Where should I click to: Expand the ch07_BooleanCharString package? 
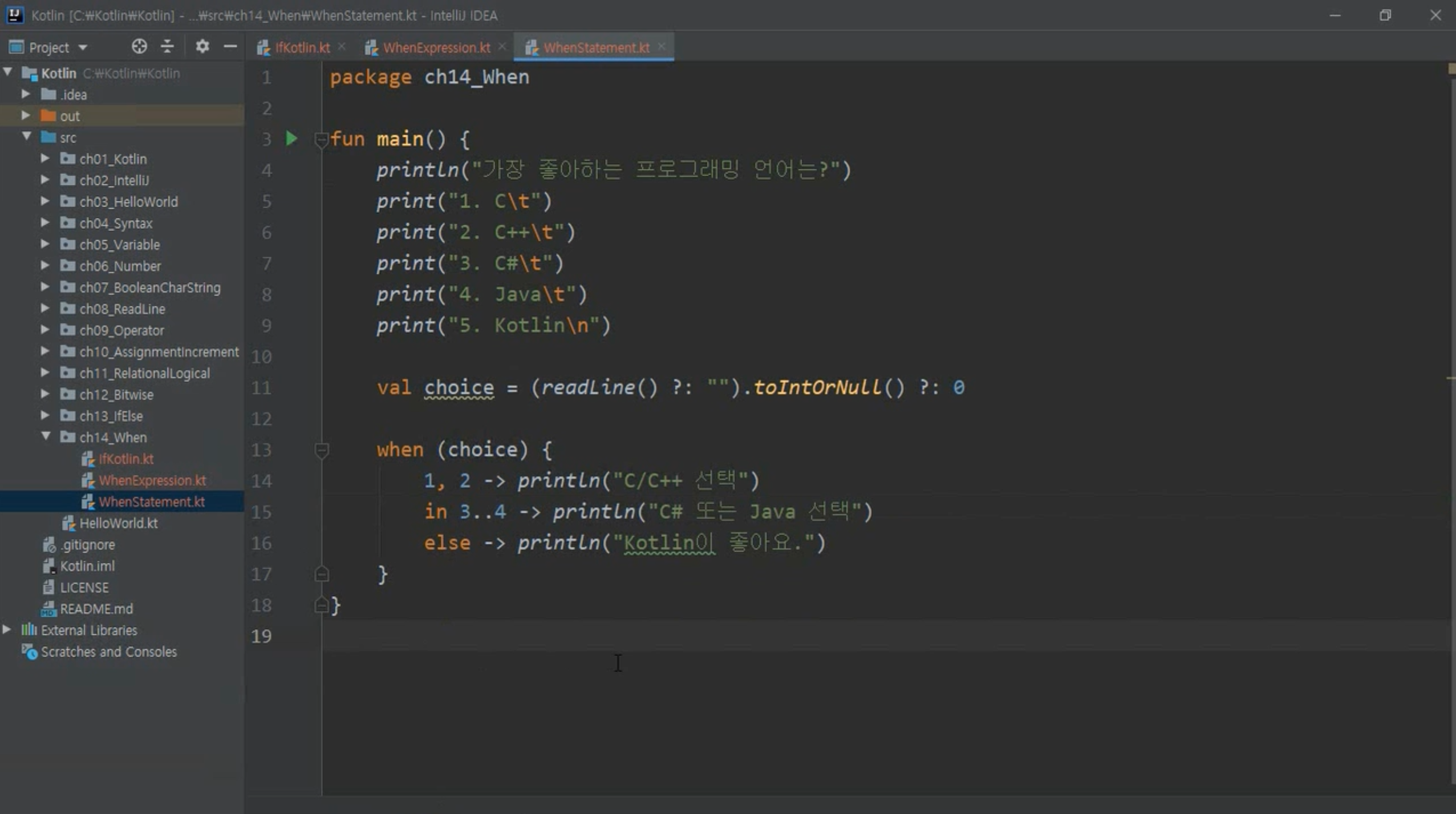click(x=45, y=287)
